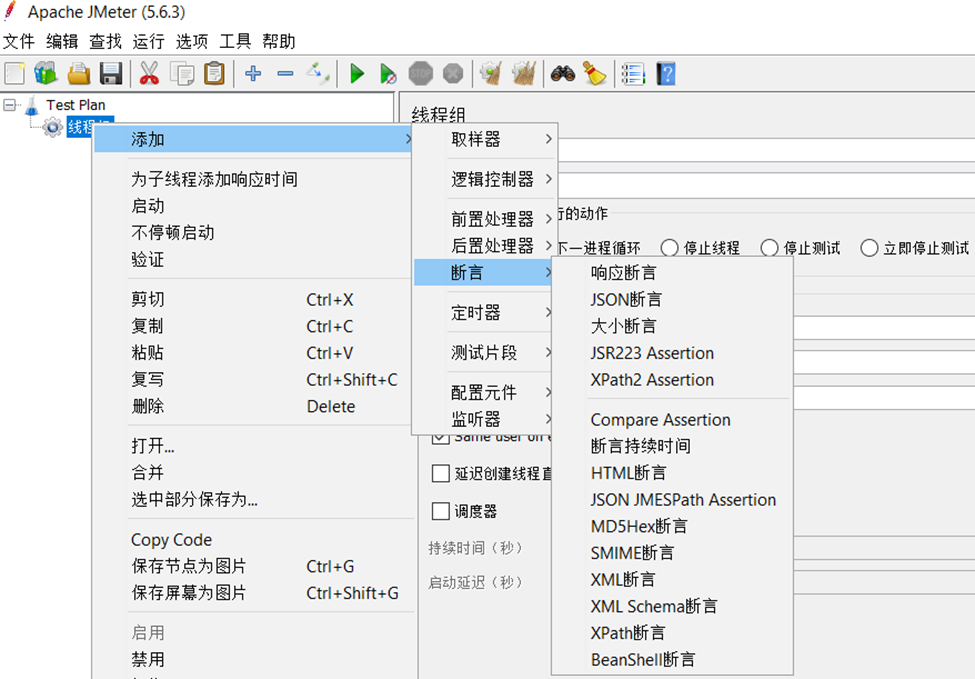
Task: Click the Collapse All minus icon
Action: click(x=285, y=73)
